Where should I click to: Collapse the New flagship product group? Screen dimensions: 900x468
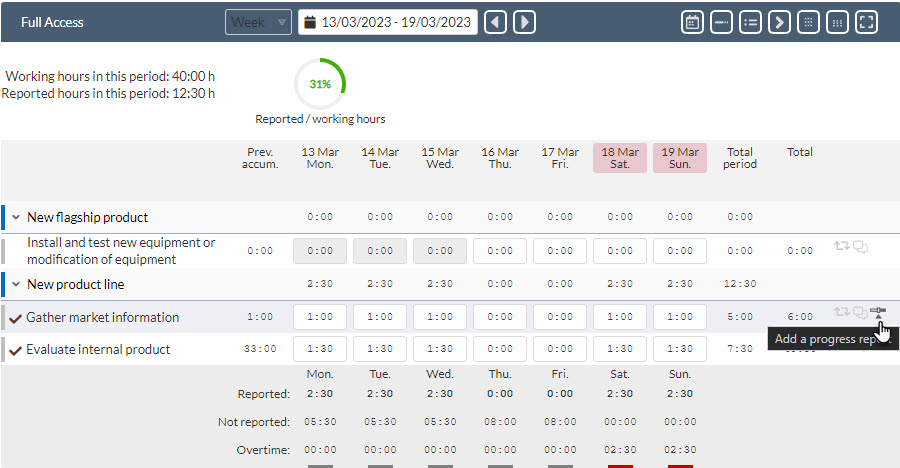click(x=16, y=217)
